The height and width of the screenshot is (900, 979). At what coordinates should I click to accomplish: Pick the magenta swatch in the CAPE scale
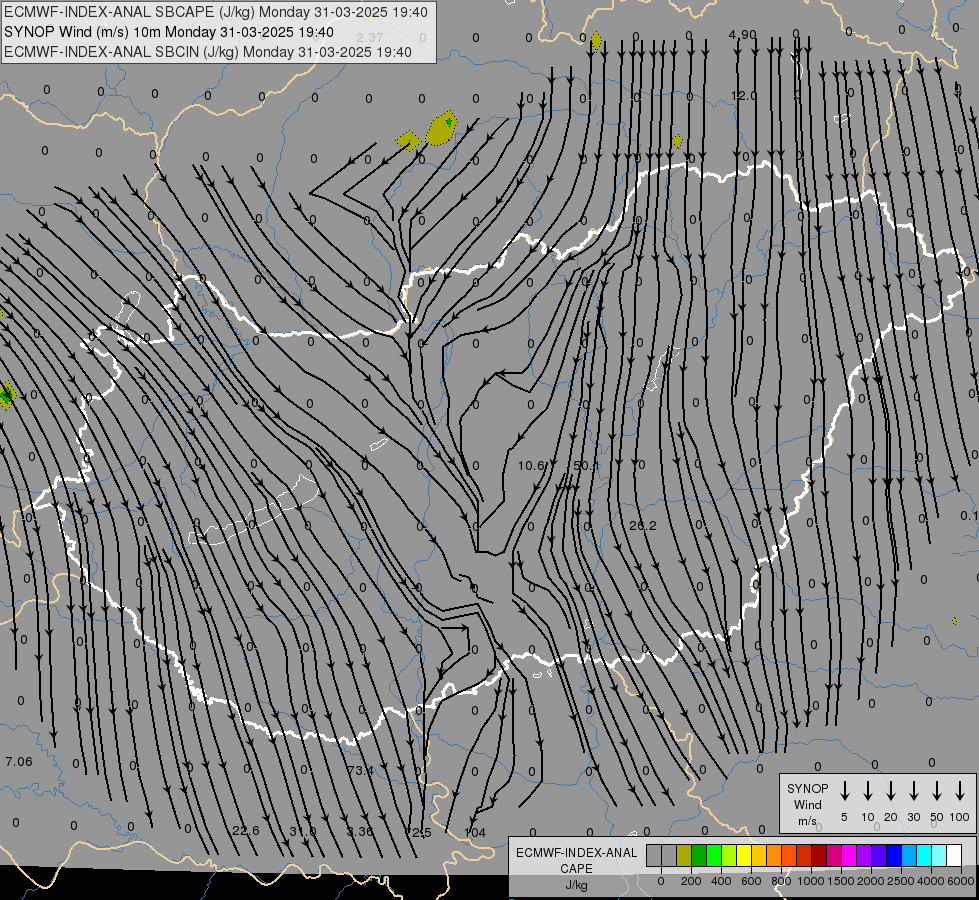(x=849, y=855)
